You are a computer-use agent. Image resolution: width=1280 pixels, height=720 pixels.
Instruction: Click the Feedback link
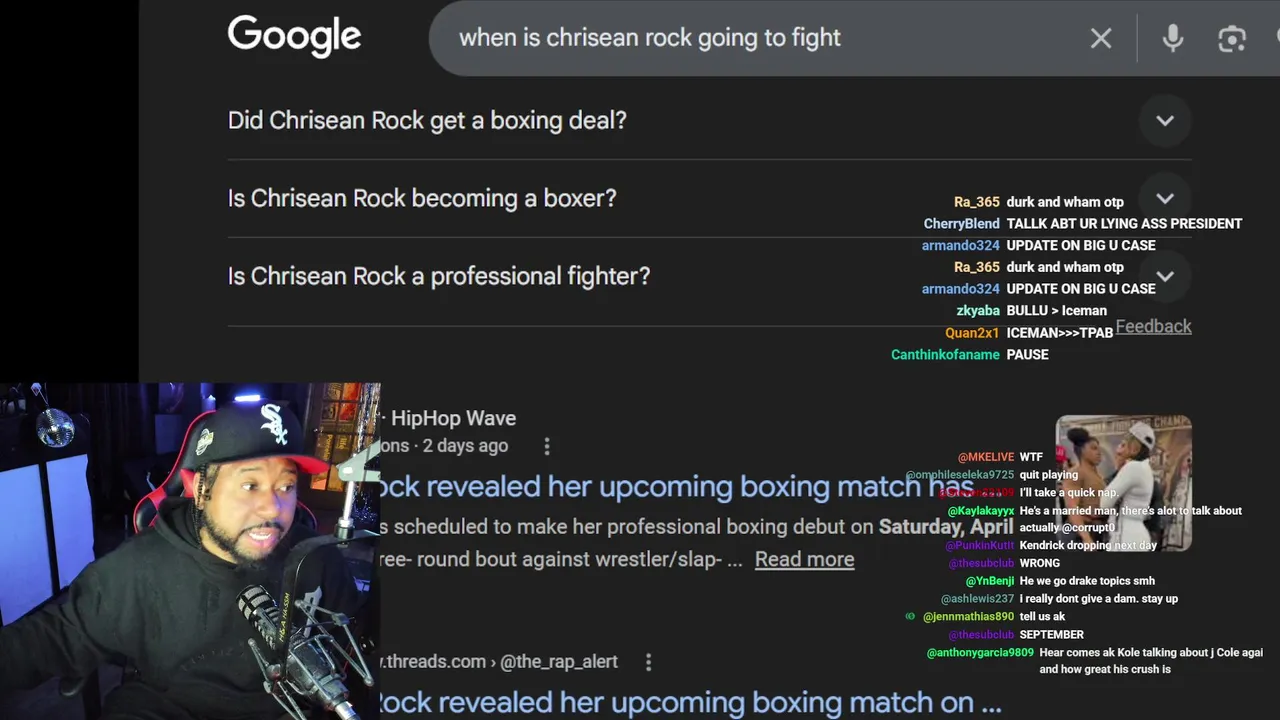point(1153,326)
